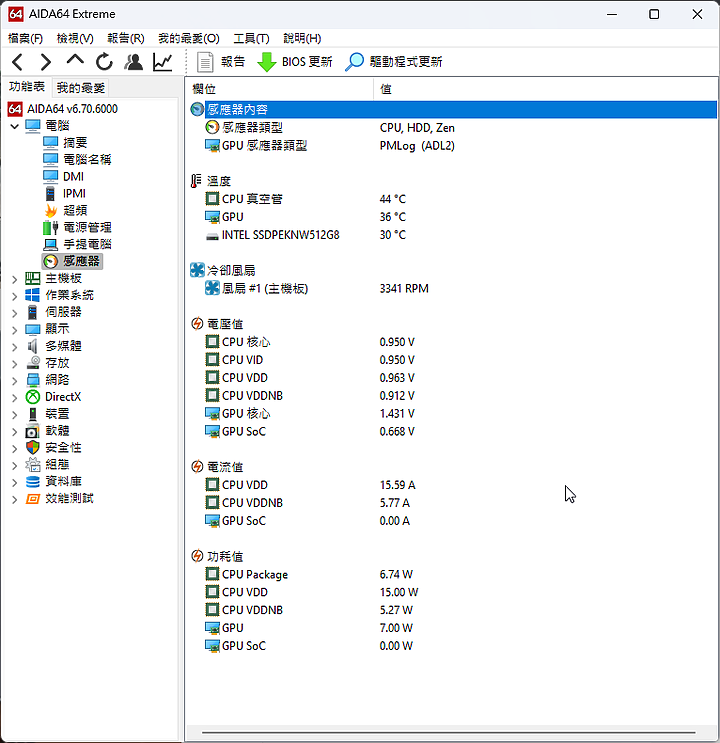Image resolution: width=720 pixels, height=743 pixels.
Task: Expand the 主機板 tree node
Action: [x=15, y=279]
